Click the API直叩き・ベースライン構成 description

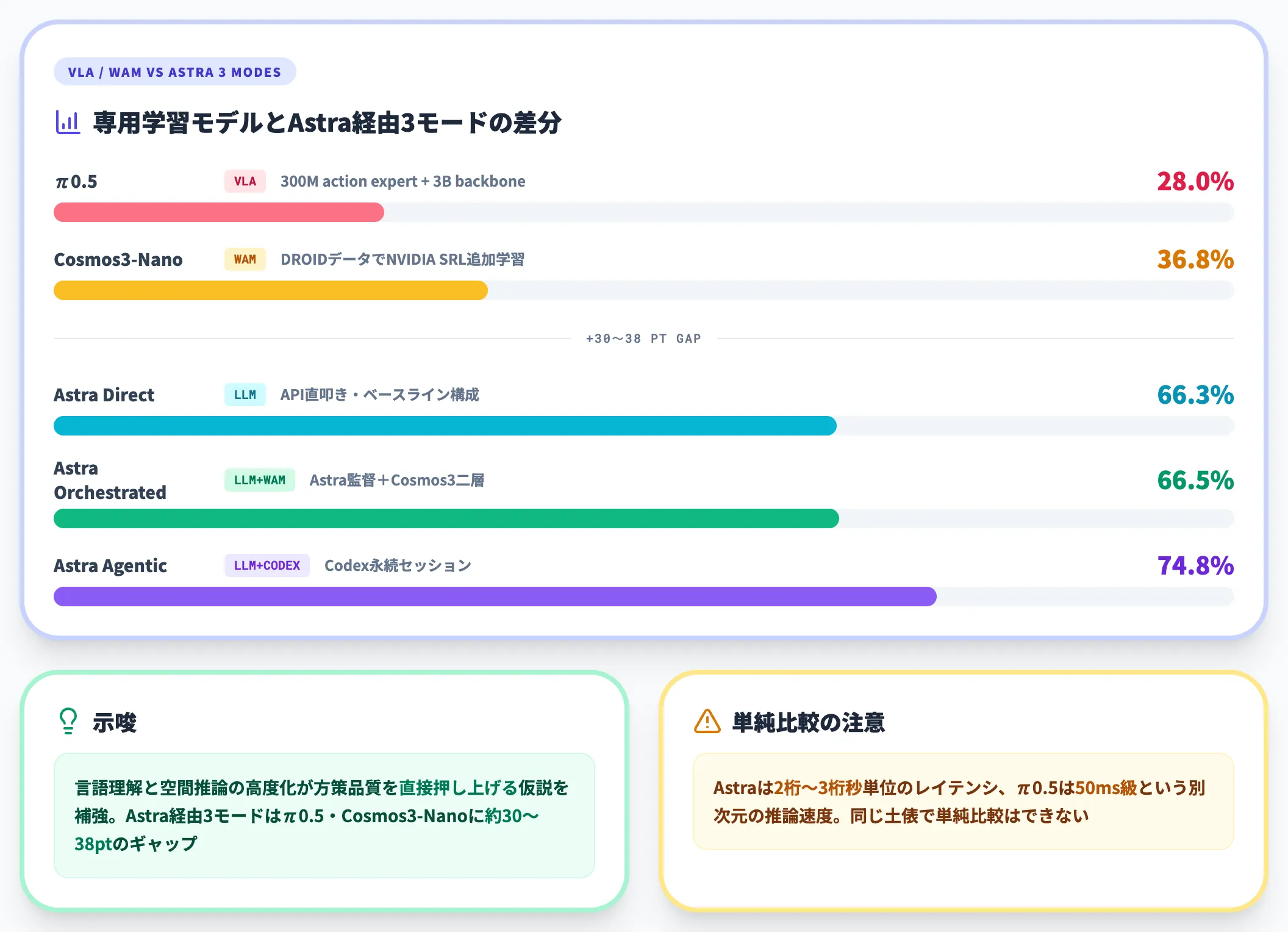click(x=379, y=395)
